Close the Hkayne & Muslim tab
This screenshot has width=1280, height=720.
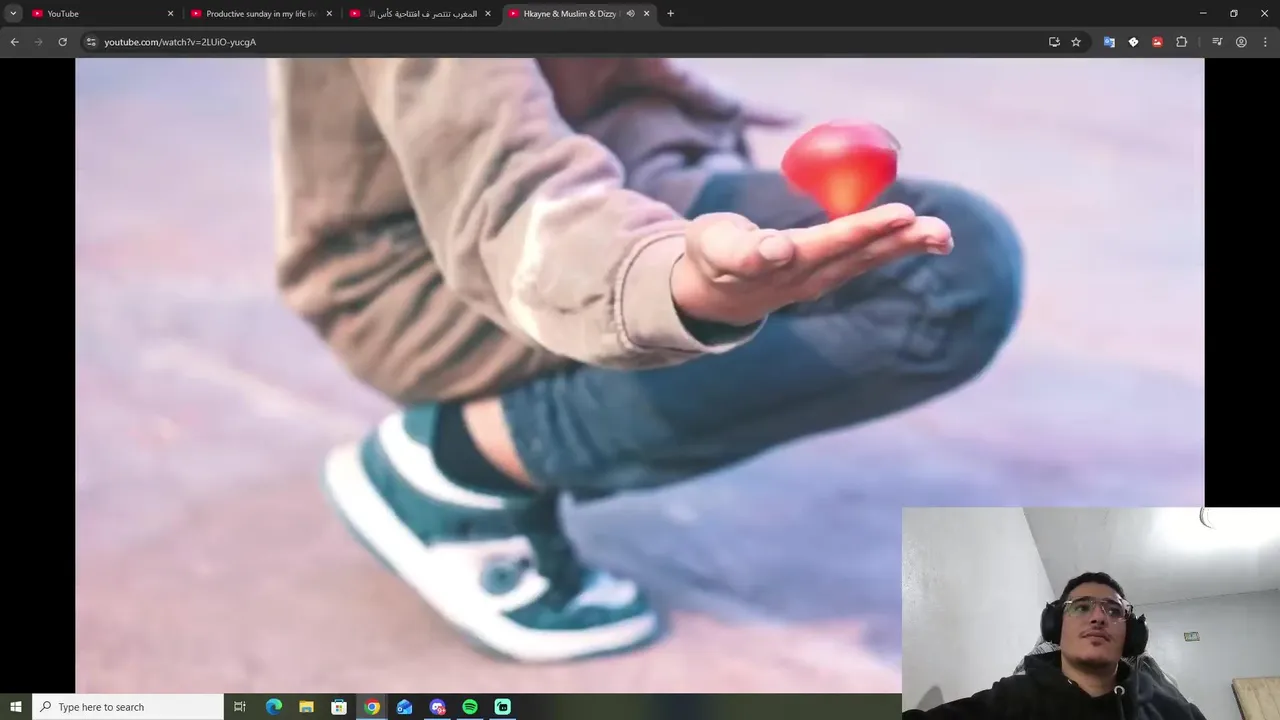coord(646,13)
